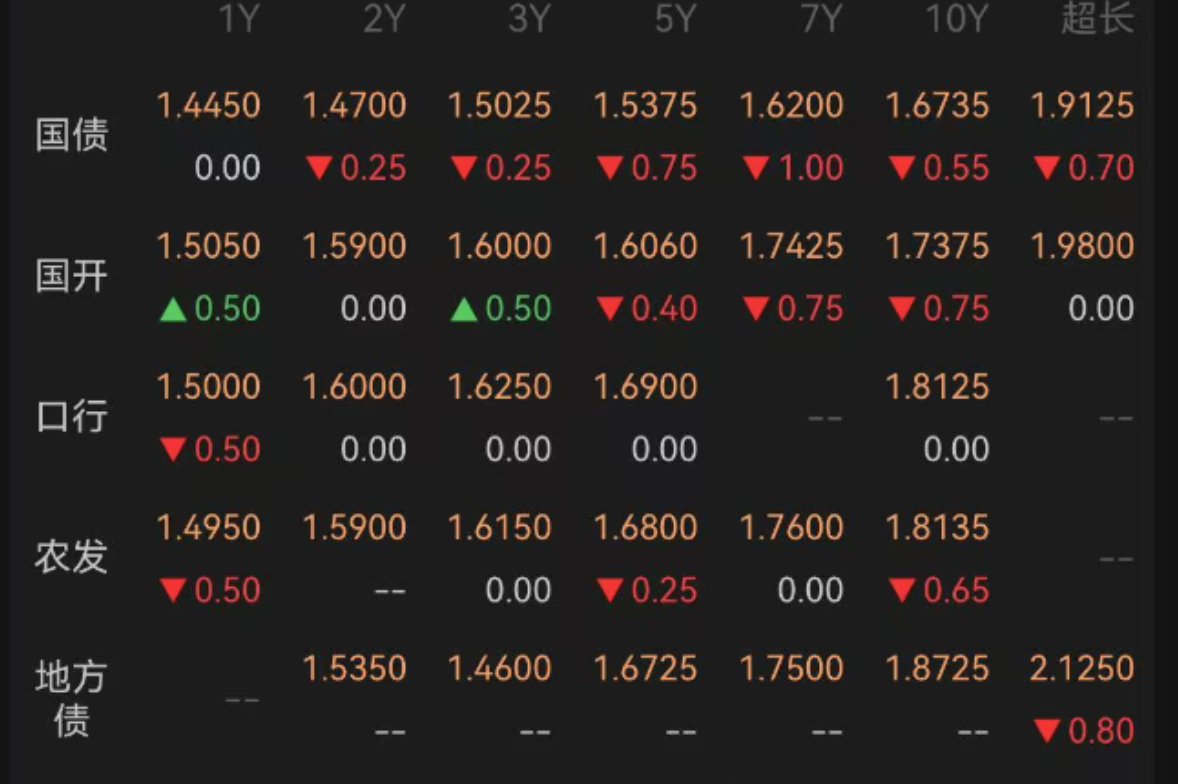The height and width of the screenshot is (784, 1178).
Task: Select the 5Y column header
Action: point(675,18)
